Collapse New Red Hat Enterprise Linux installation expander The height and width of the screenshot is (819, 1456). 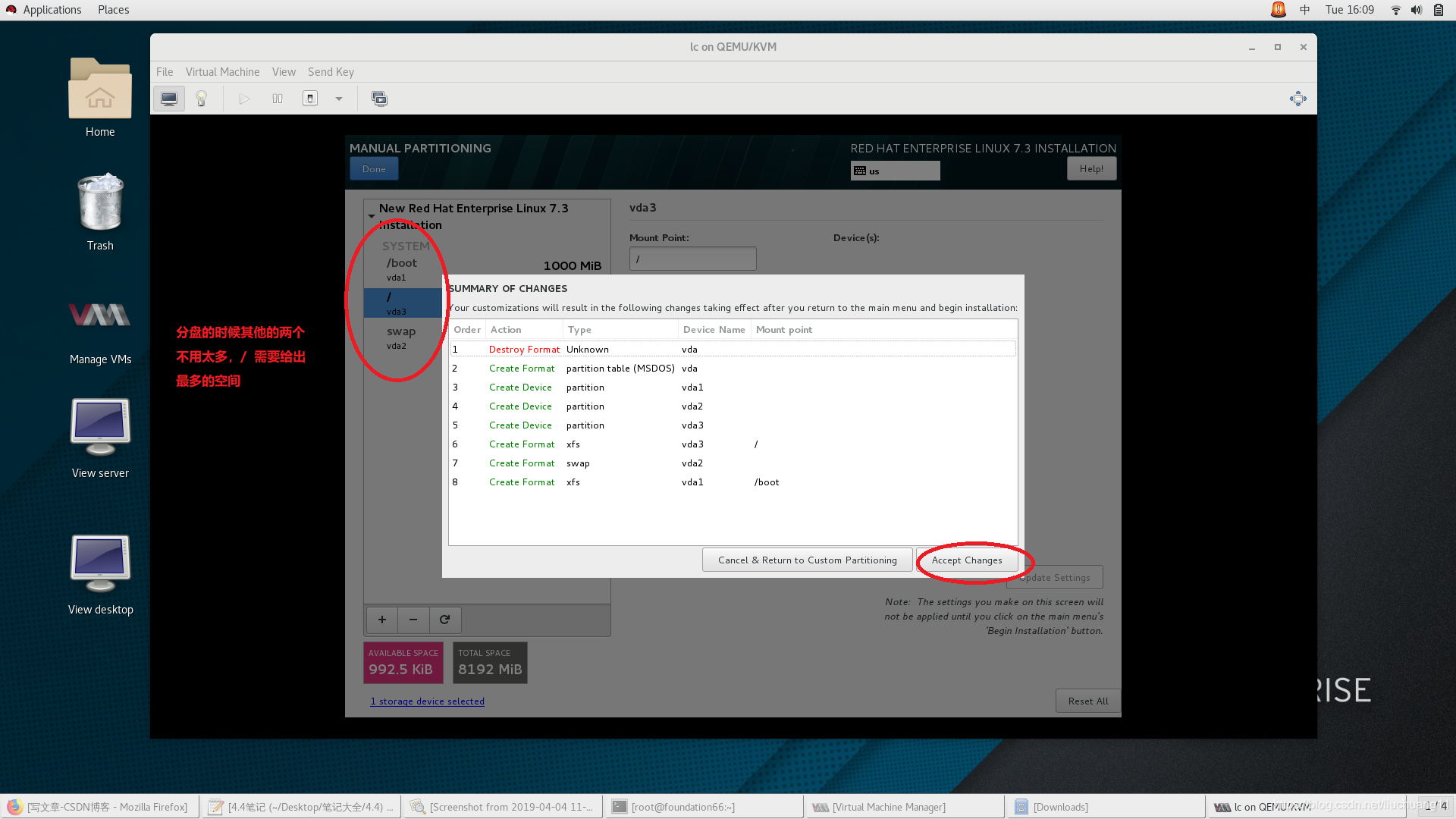[x=372, y=216]
